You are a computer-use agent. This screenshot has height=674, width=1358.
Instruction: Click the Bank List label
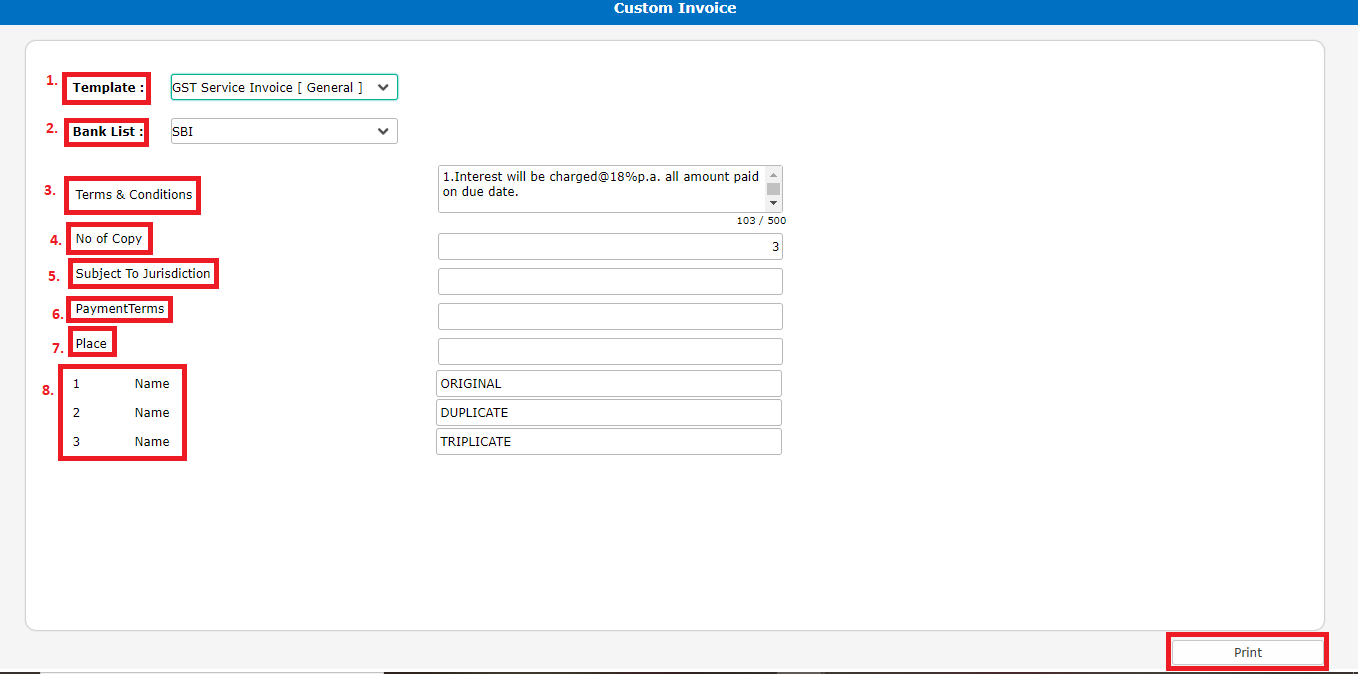(x=106, y=131)
